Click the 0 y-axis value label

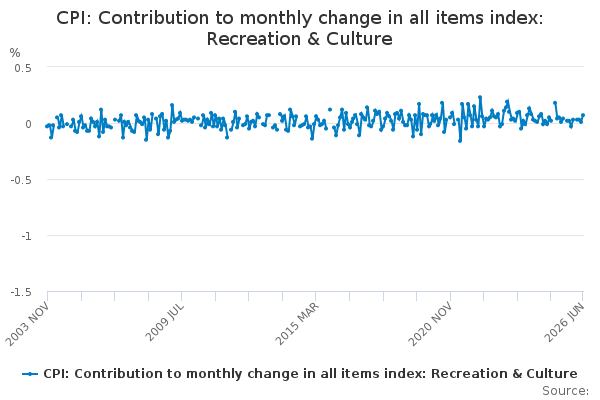coord(28,124)
